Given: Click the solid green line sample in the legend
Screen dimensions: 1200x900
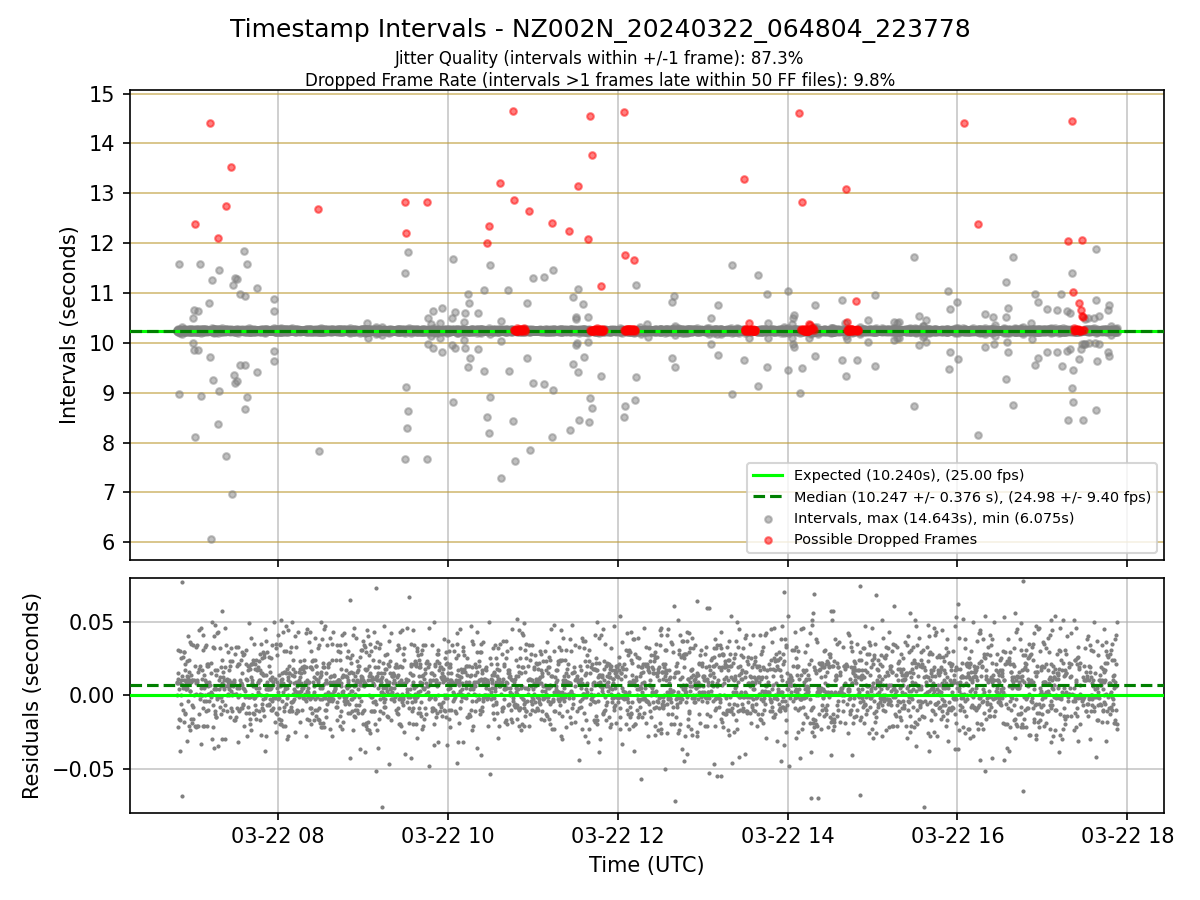Looking at the screenshot, I should pyautogui.click(x=767, y=476).
